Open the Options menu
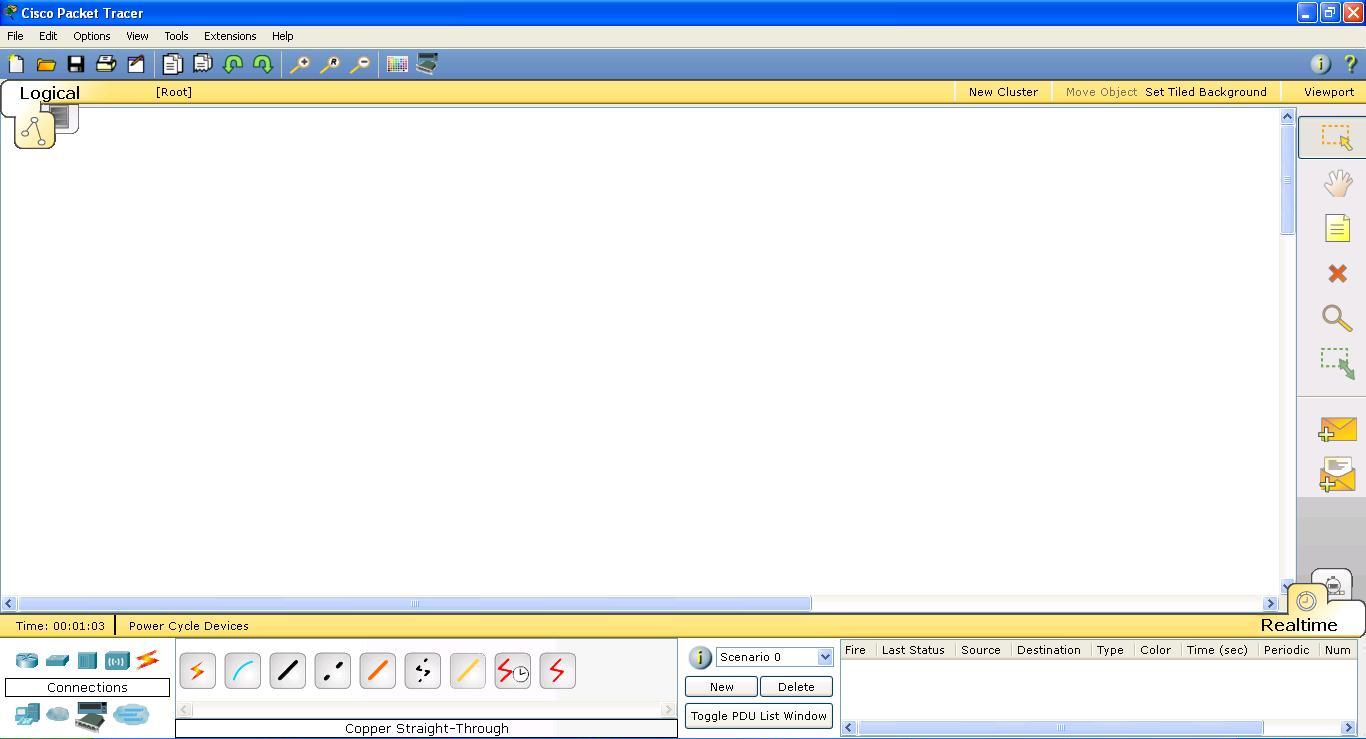Screen dimensions: 1366x739 point(91,36)
